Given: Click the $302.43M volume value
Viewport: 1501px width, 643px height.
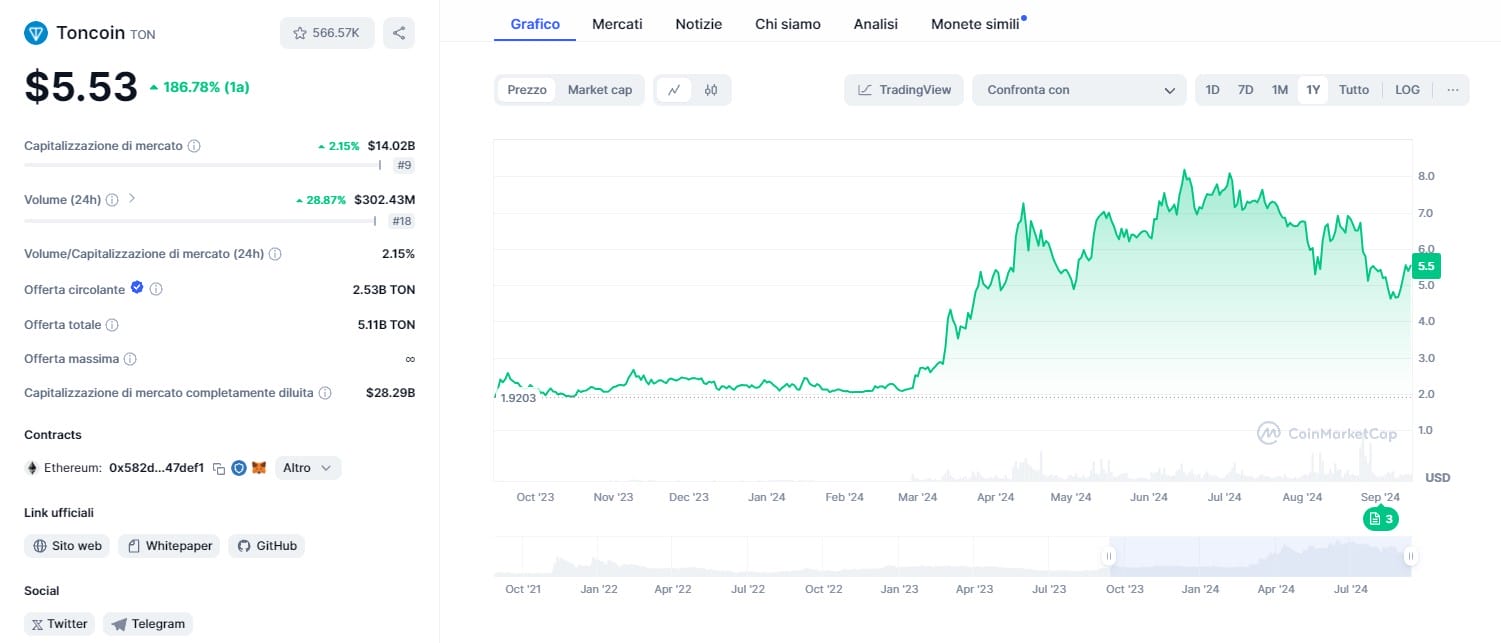Looking at the screenshot, I should coord(384,200).
